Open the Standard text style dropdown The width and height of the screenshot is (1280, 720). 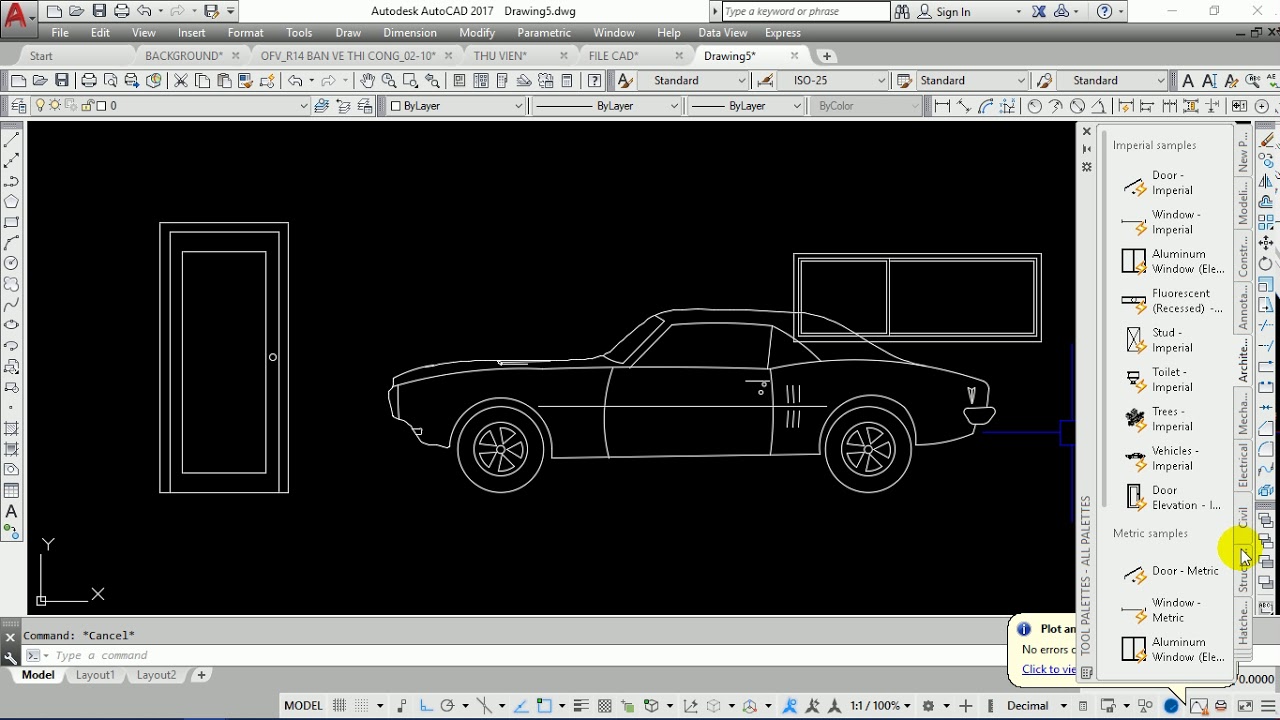point(695,81)
